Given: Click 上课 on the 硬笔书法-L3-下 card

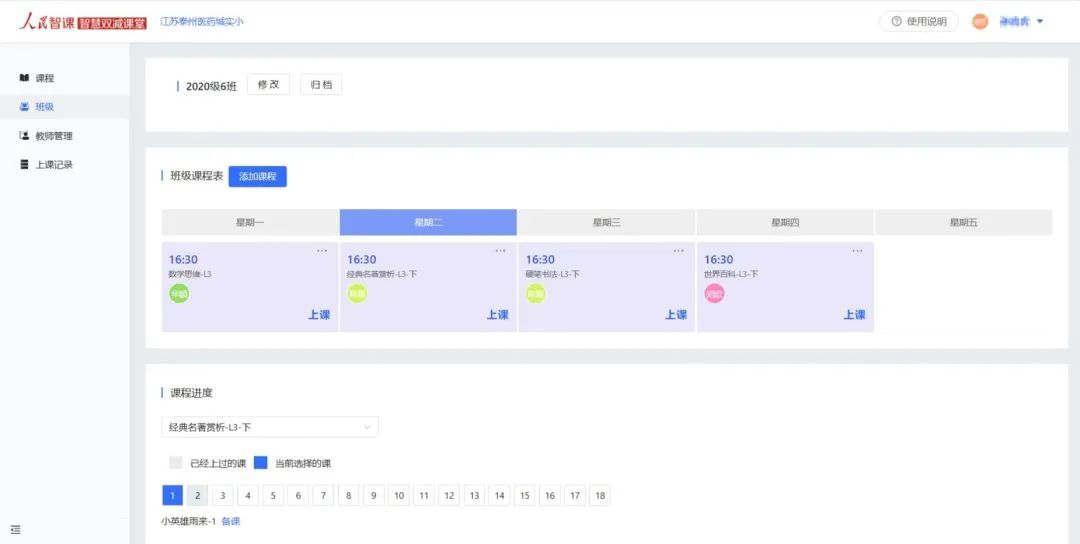Looking at the screenshot, I should pos(676,315).
